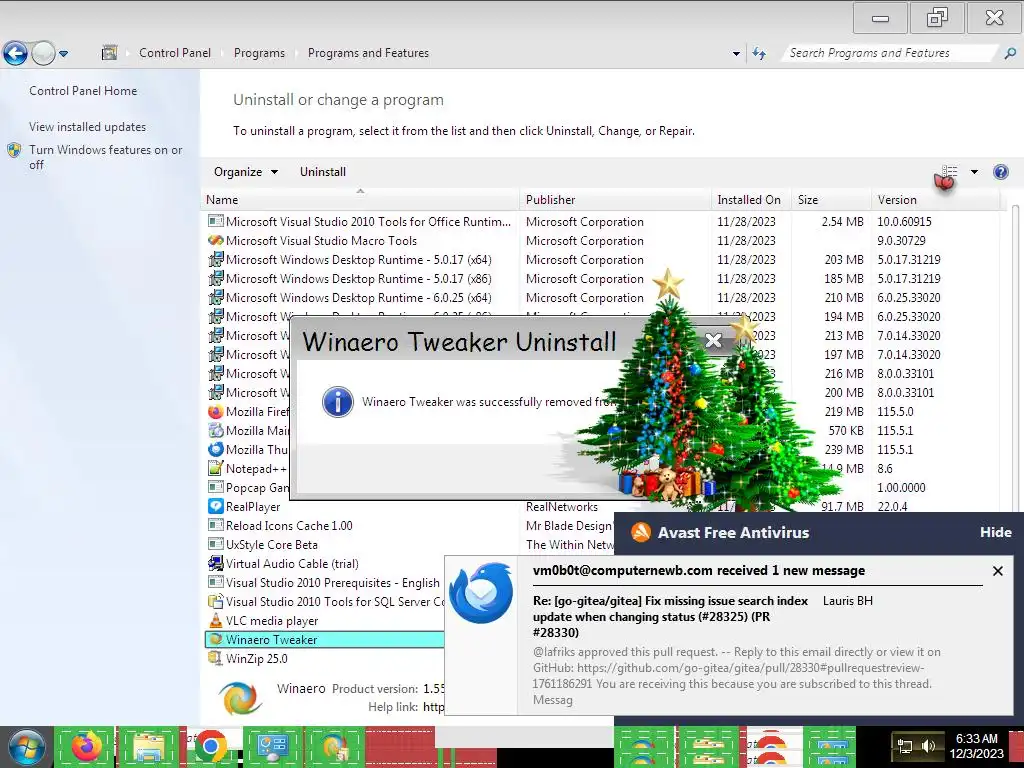
Task: Hide the Avast Free Antivirus popup
Action: pyautogui.click(x=996, y=532)
